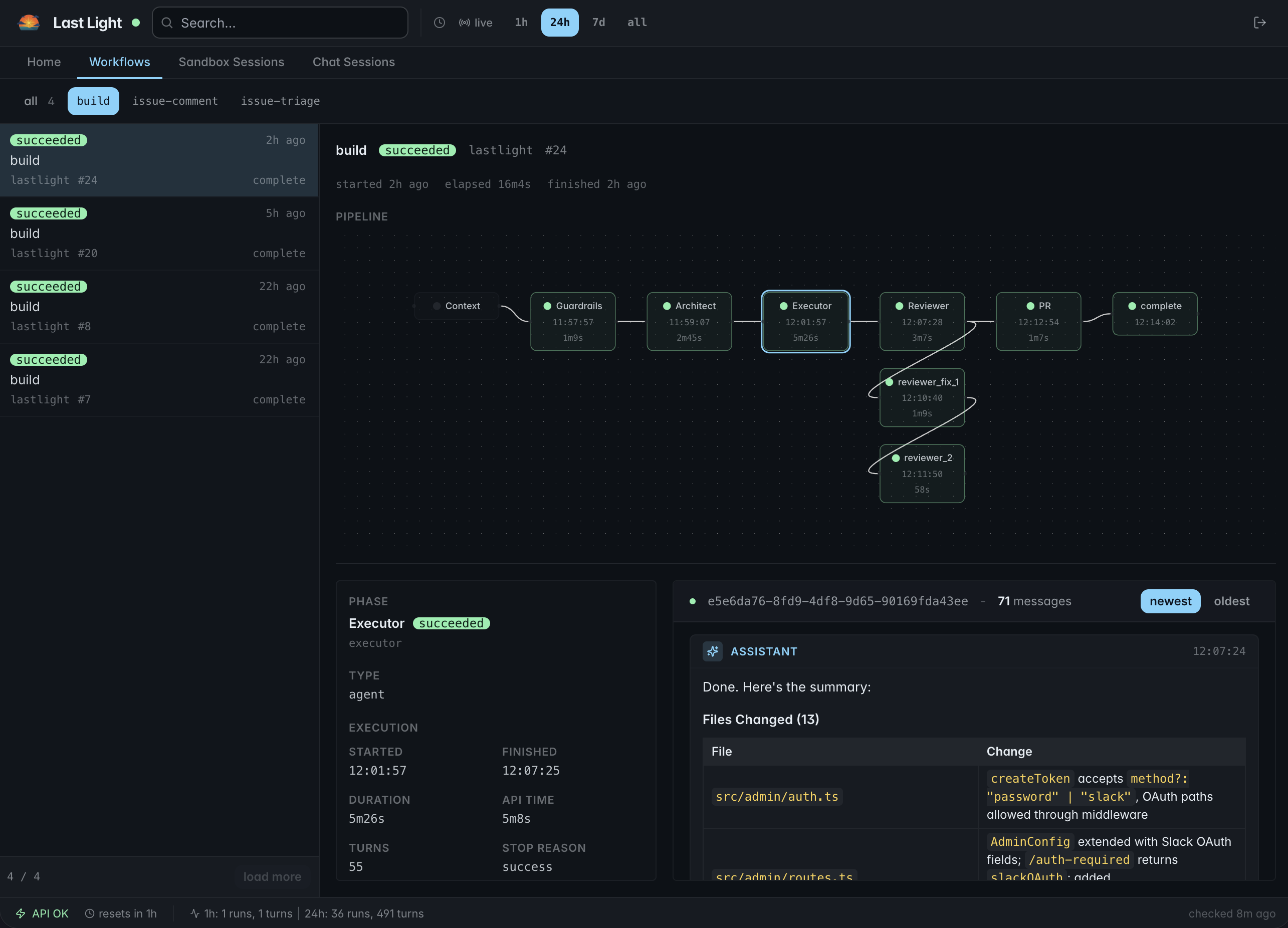
Task: Click the elapsed 16m4s text
Action: 487,184
